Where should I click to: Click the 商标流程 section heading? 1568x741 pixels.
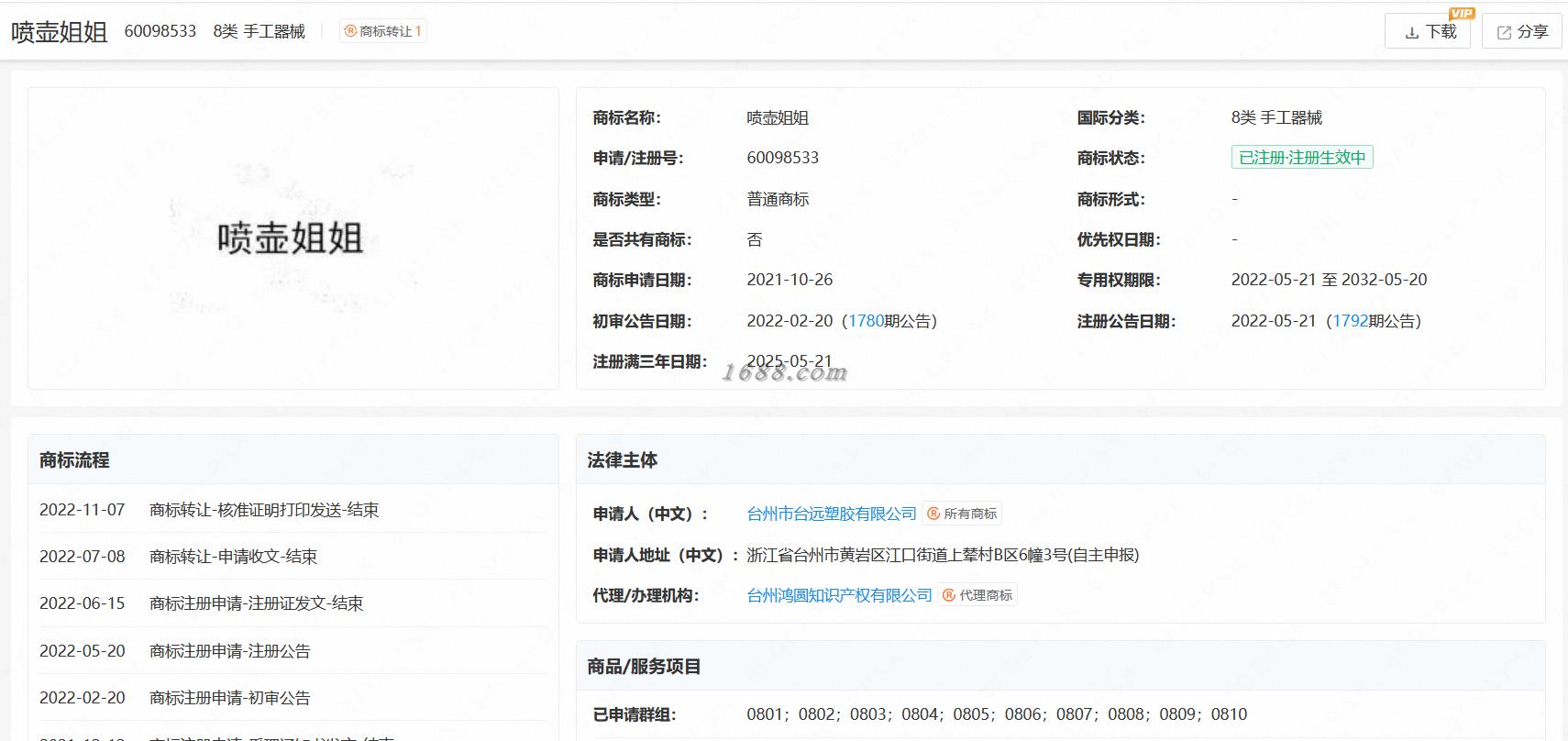74,460
